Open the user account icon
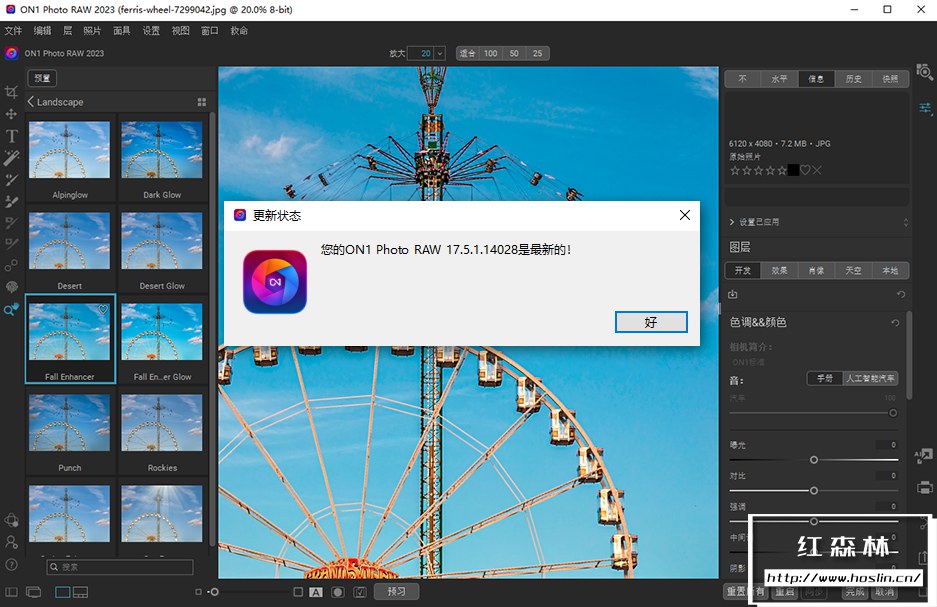The width and height of the screenshot is (937, 607). tap(11, 542)
